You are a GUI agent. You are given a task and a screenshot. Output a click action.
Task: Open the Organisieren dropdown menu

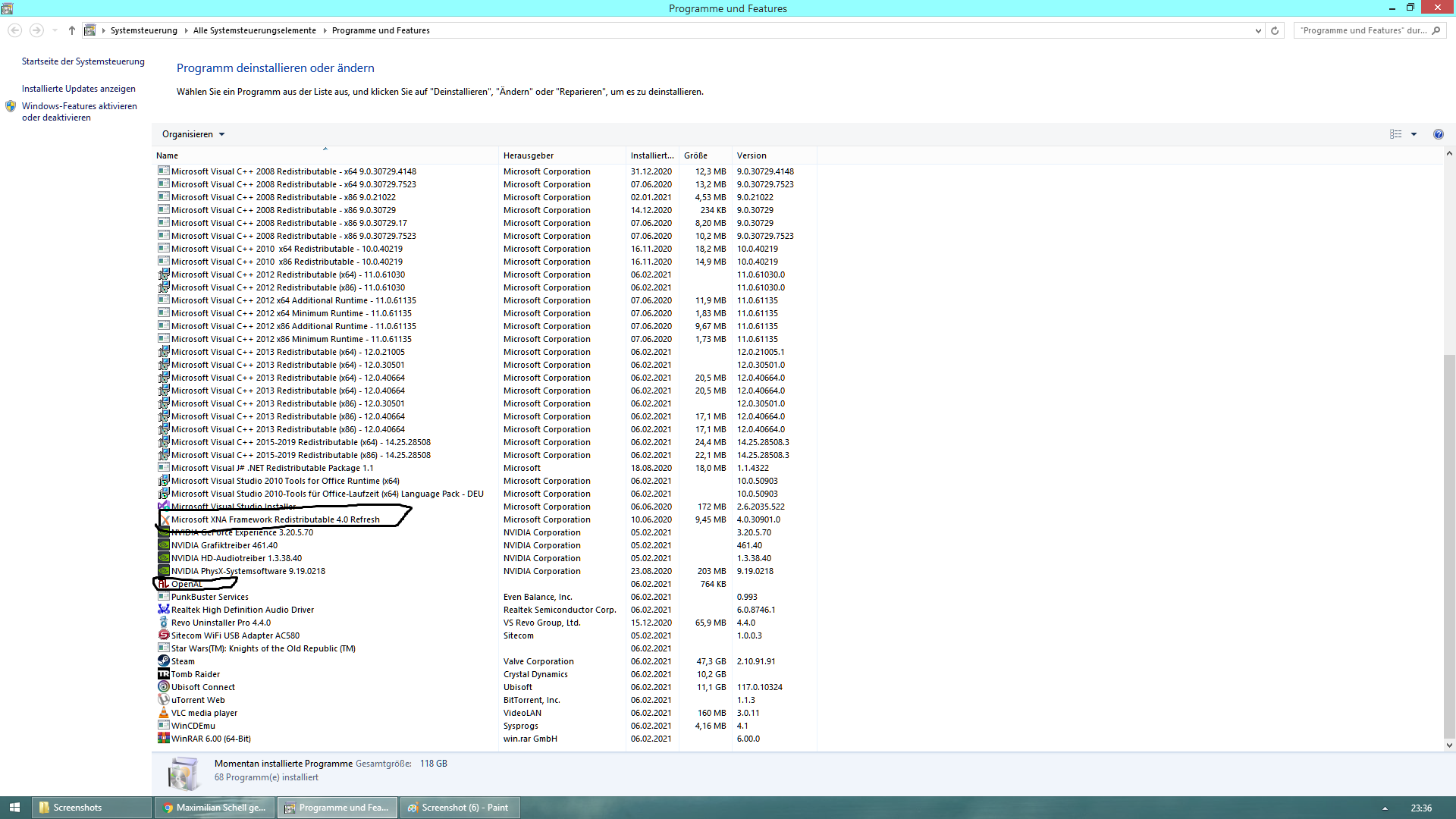193,134
